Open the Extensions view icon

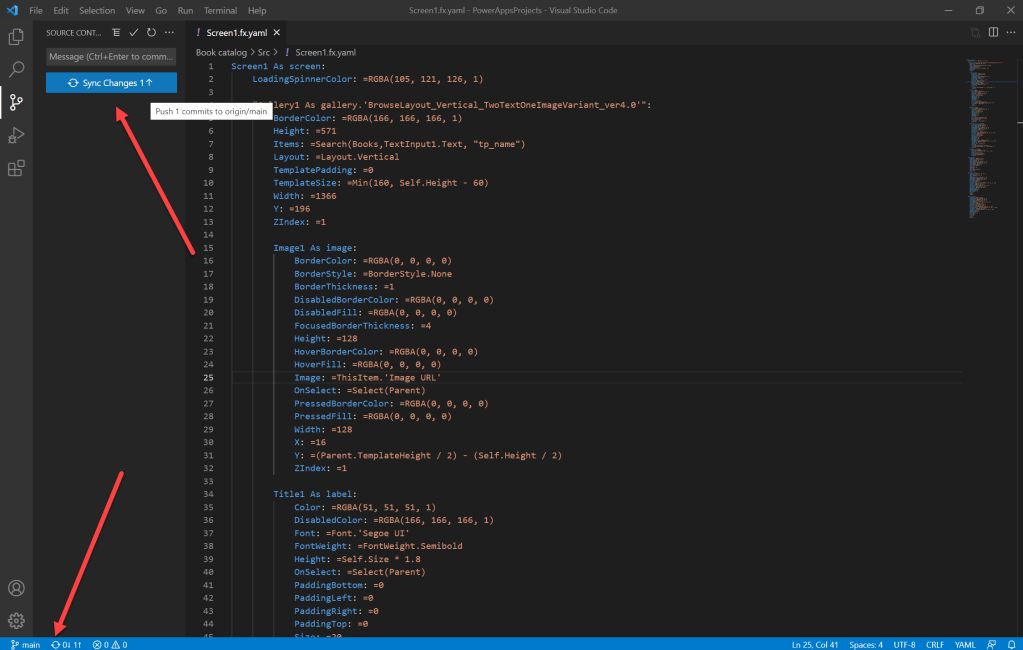pyautogui.click(x=16, y=168)
